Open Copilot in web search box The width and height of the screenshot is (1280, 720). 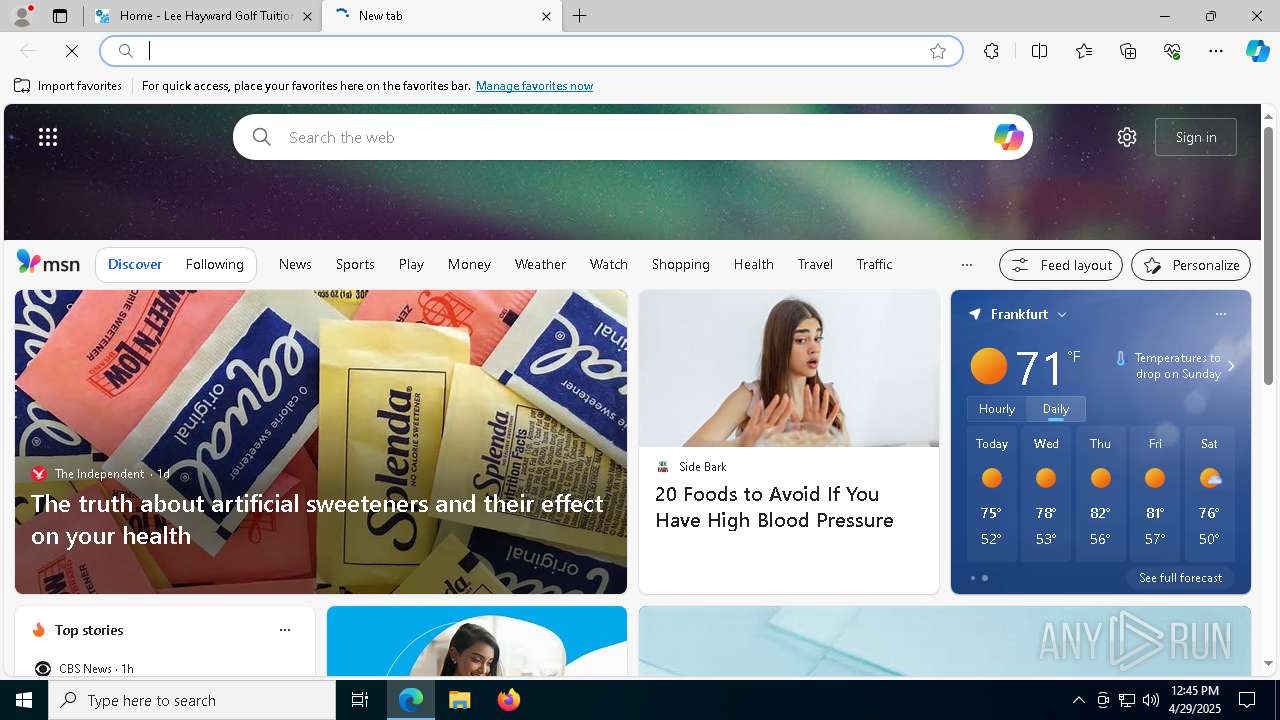(x=1008, y=137)
